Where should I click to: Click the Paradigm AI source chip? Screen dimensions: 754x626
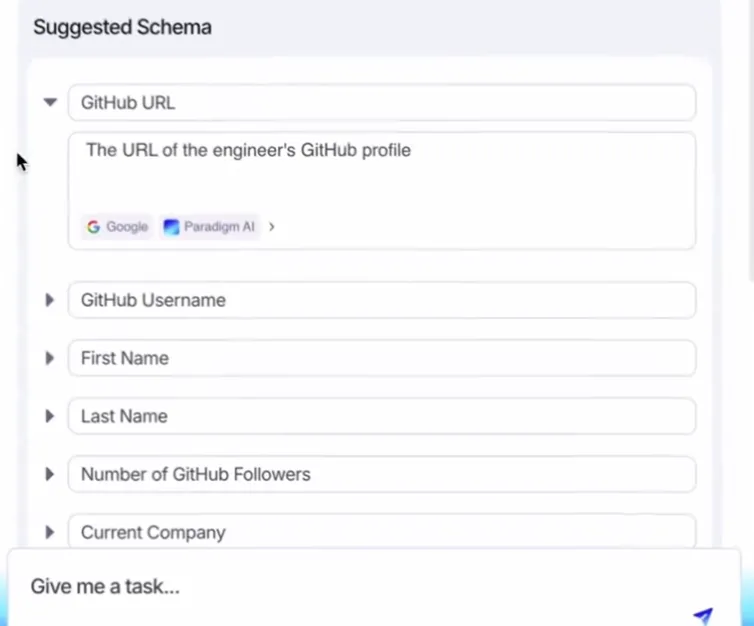click(x=209, y=227)
